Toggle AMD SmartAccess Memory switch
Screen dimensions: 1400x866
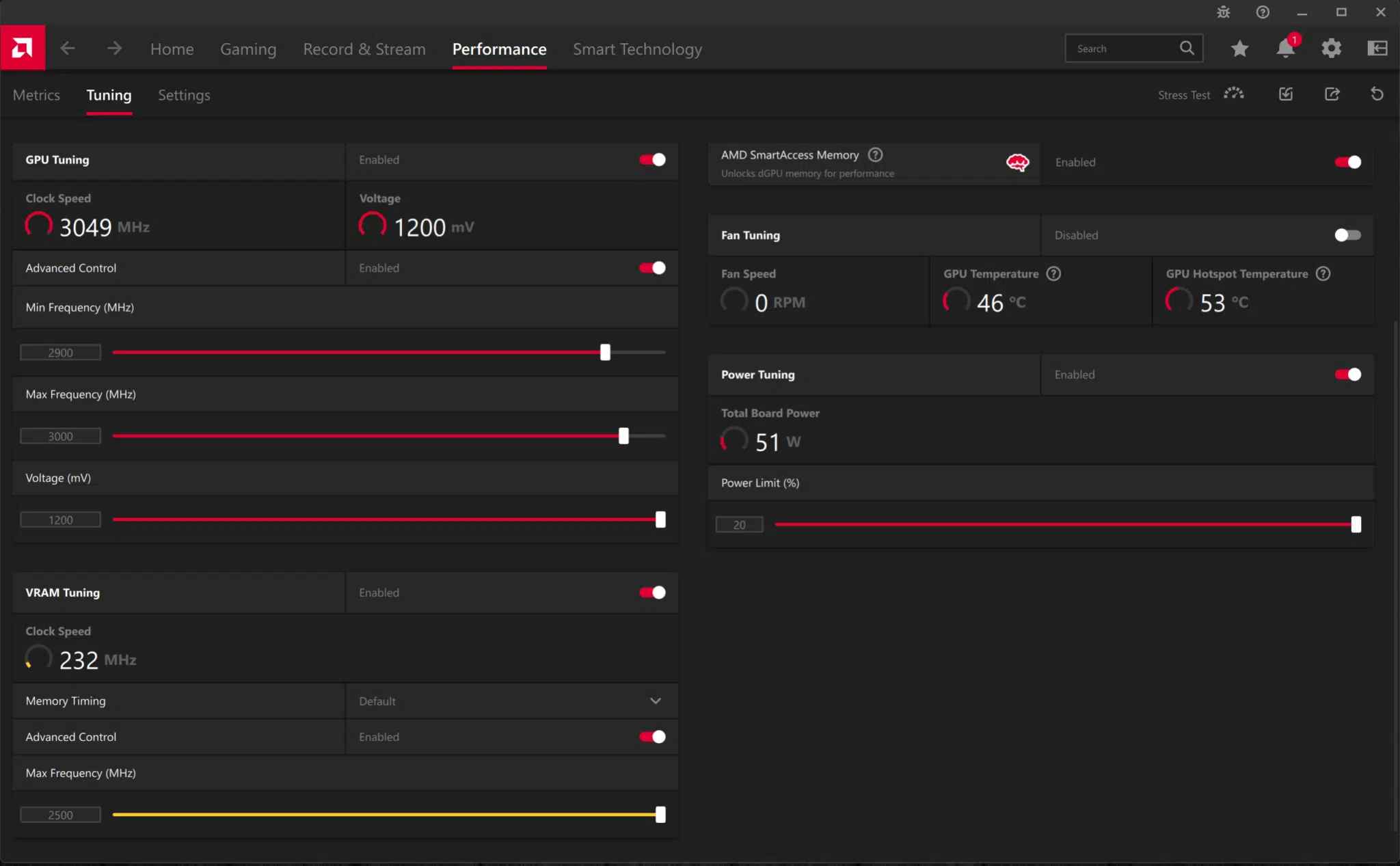point(1347,163)
